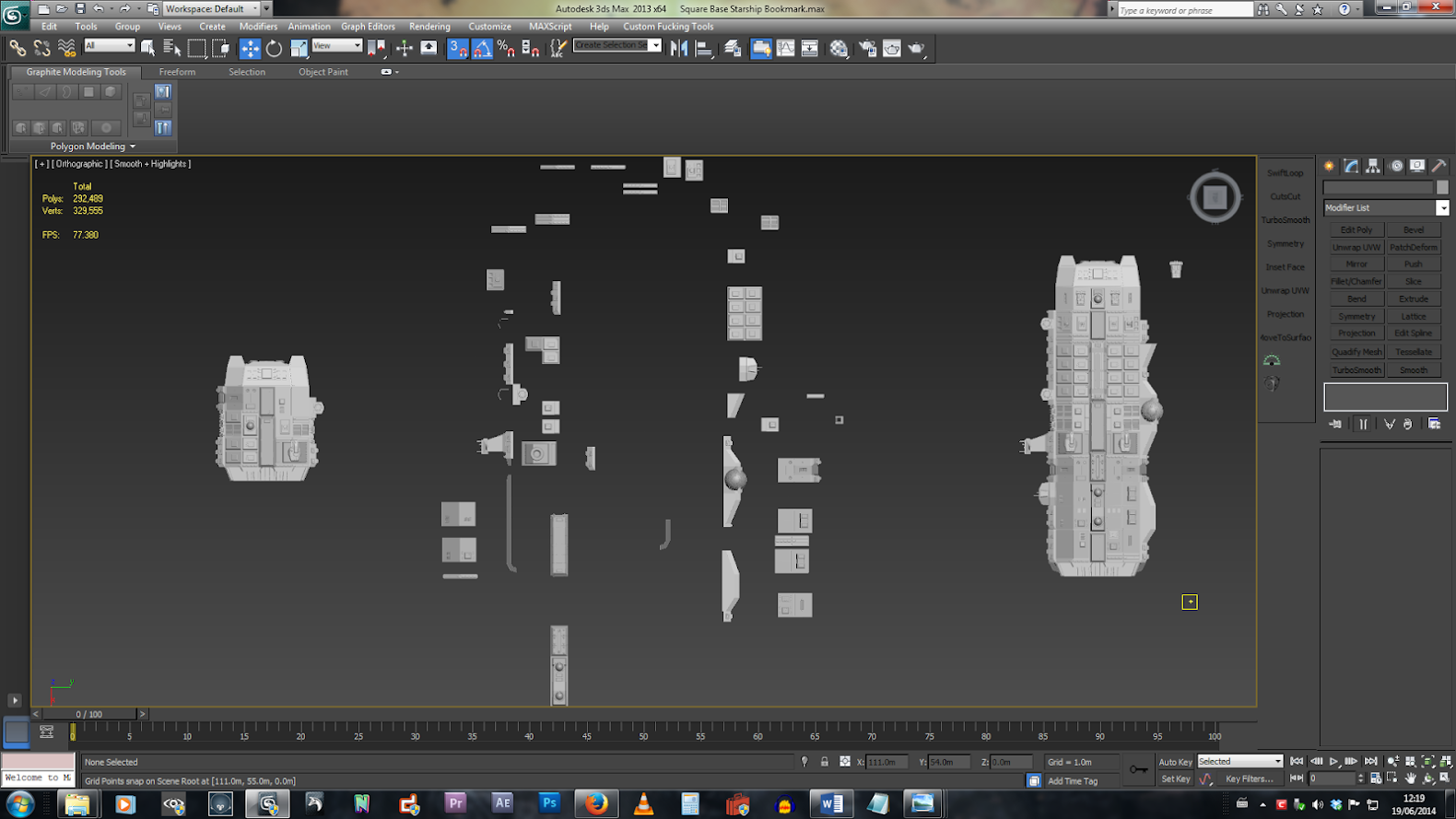Click the Fillet/Chamfer modifier button

1356,282
